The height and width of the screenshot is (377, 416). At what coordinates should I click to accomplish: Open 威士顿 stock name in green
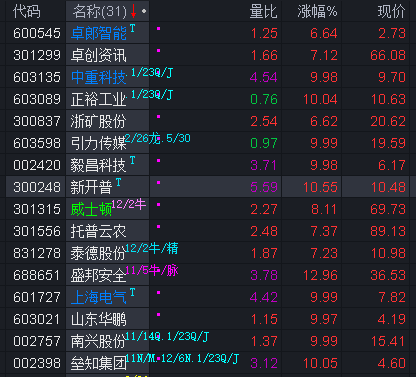(91, 209)
